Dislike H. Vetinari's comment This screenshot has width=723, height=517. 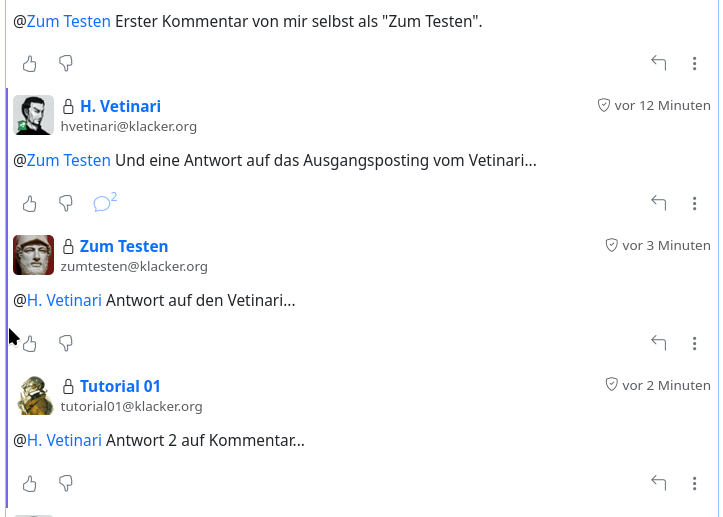(66, 204)
